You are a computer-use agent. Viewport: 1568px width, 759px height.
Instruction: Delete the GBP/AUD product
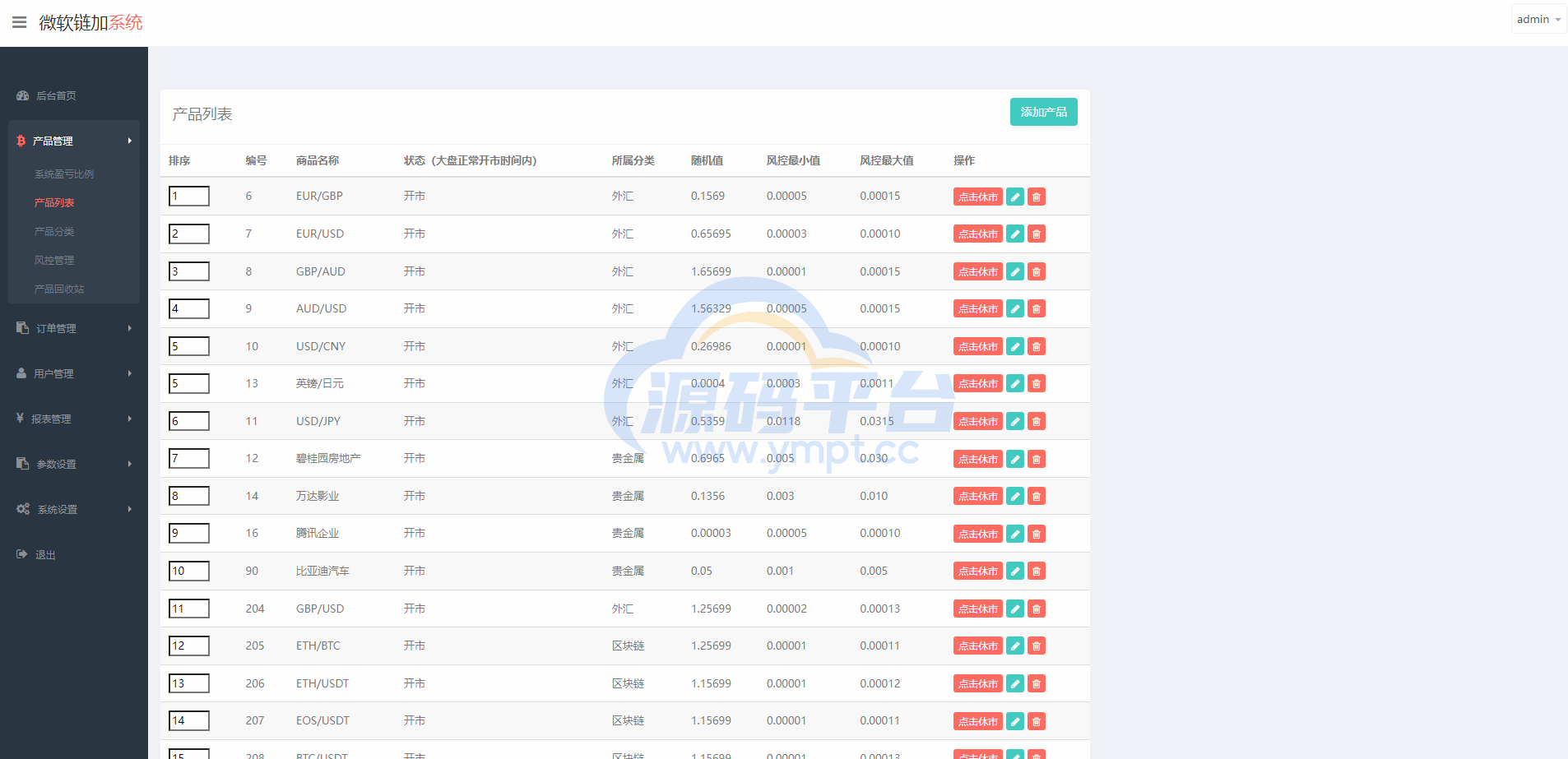tap(1037, 271)
